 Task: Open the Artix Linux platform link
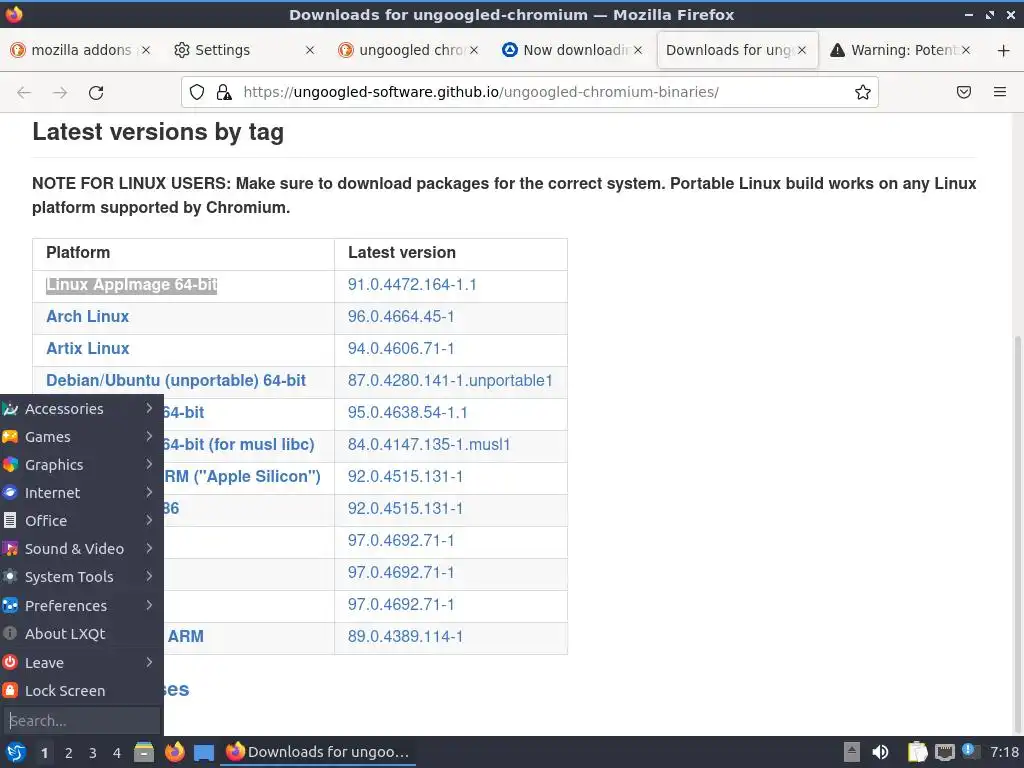(88, 349)
